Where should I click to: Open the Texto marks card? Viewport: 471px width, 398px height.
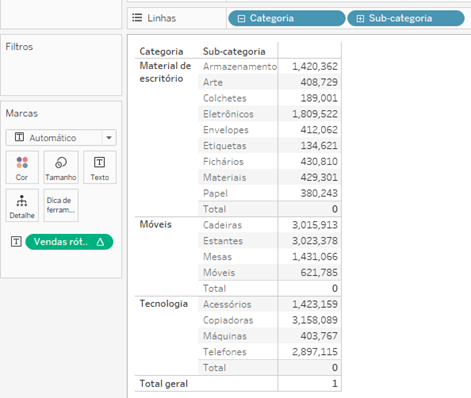(x=100, y=167)
